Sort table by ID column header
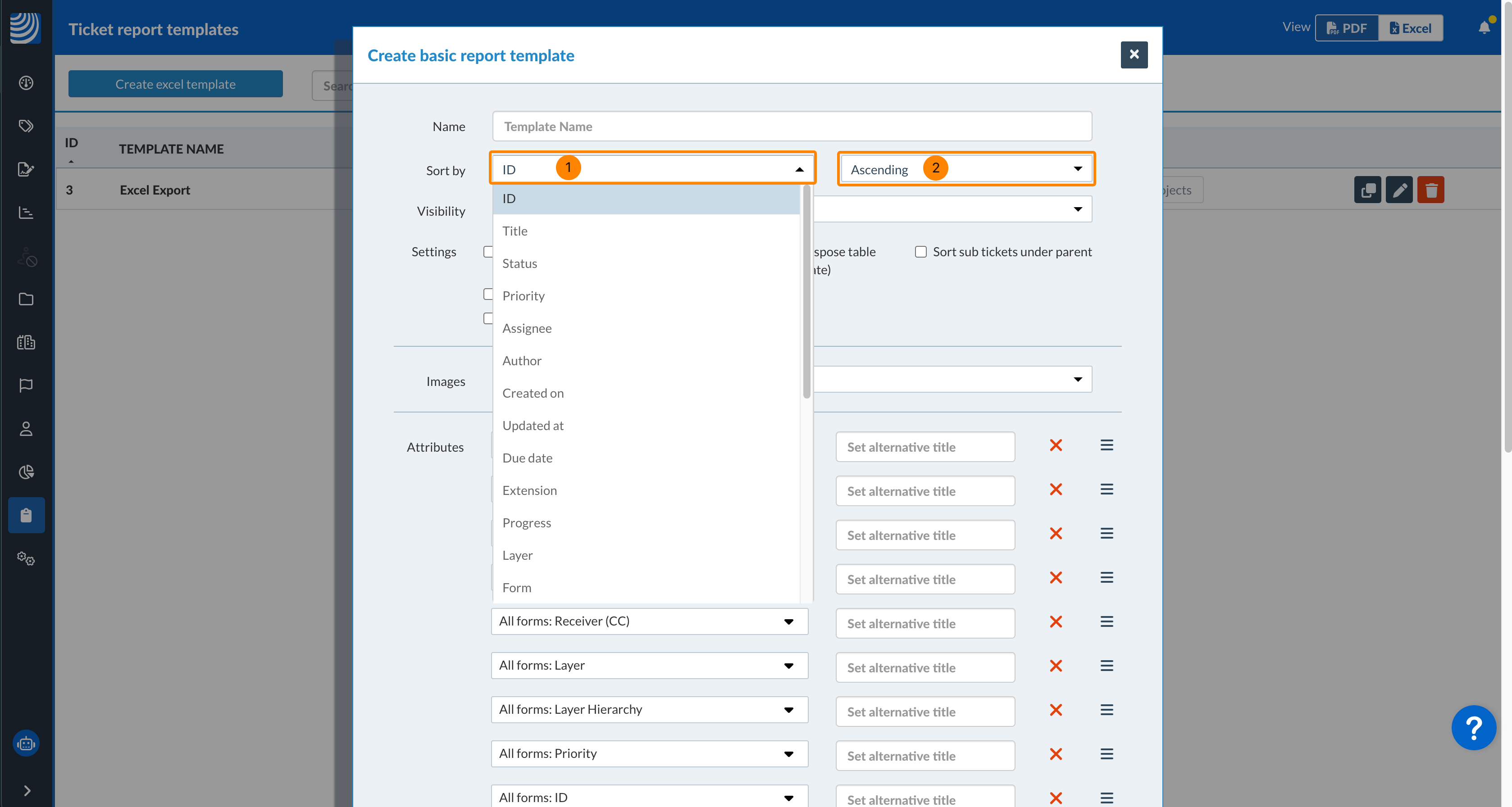Image resolution: width=1512 pixels, height=807 pixels. click(71, 142)
